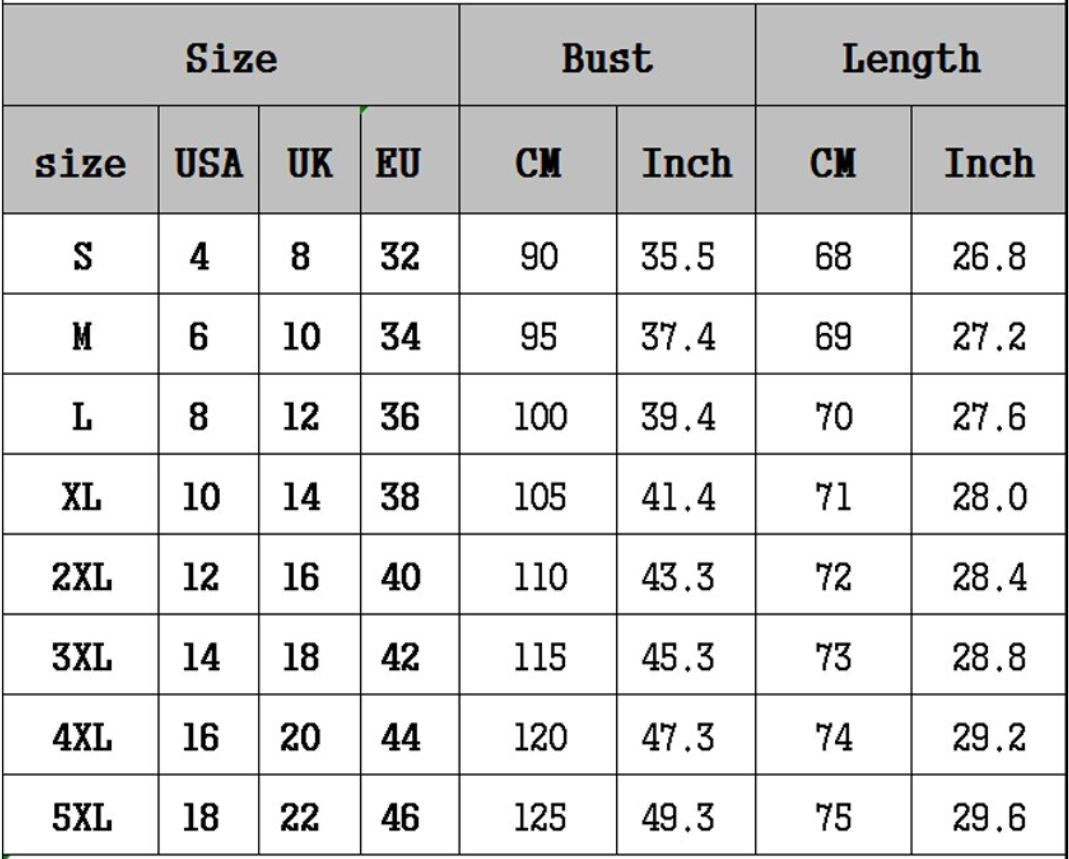
Task: Click the EU size 38 cell
Action: point(400,497)
